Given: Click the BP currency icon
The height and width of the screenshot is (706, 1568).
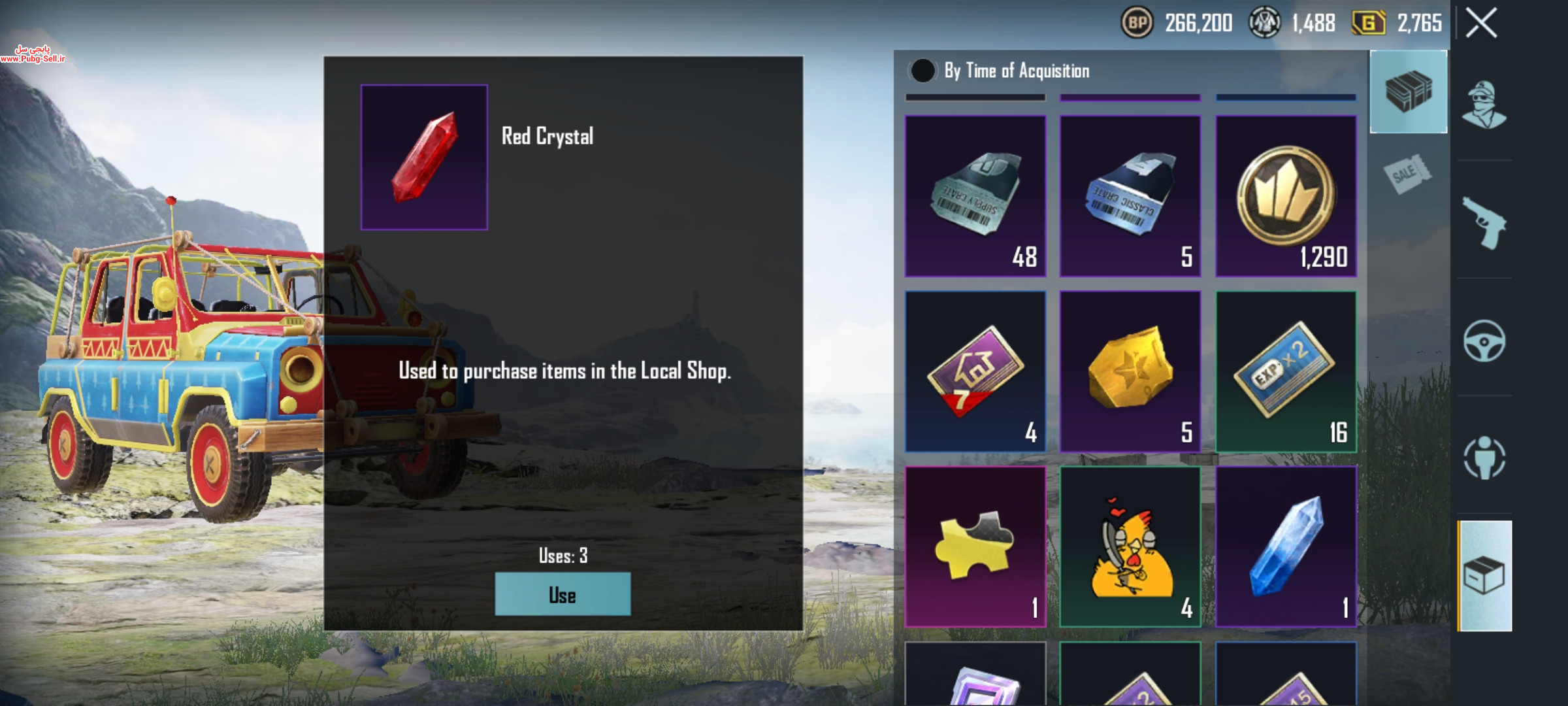Looking at the screenshot, I should point(1137,23).
